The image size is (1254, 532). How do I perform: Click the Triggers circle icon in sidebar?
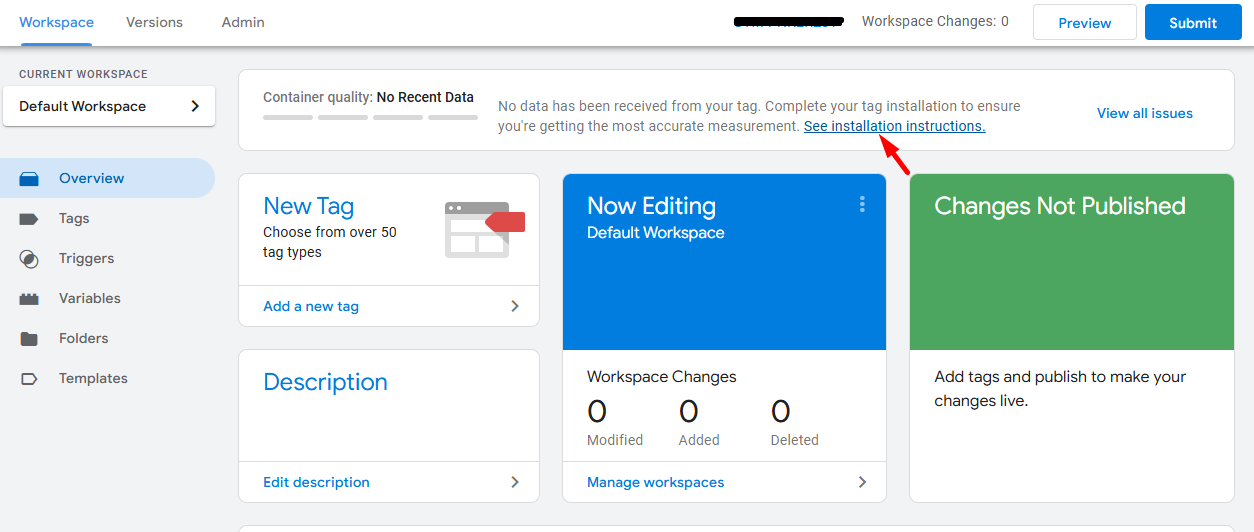29,259
